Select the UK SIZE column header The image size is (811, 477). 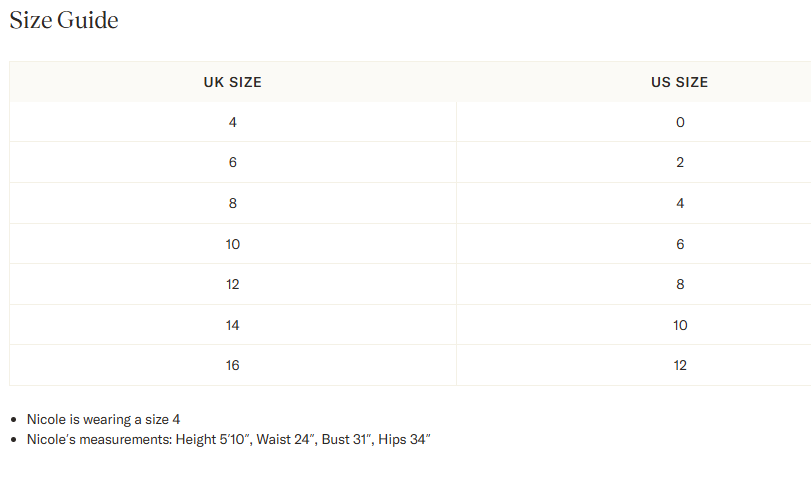pyautogui.click(x=233, y=82)
